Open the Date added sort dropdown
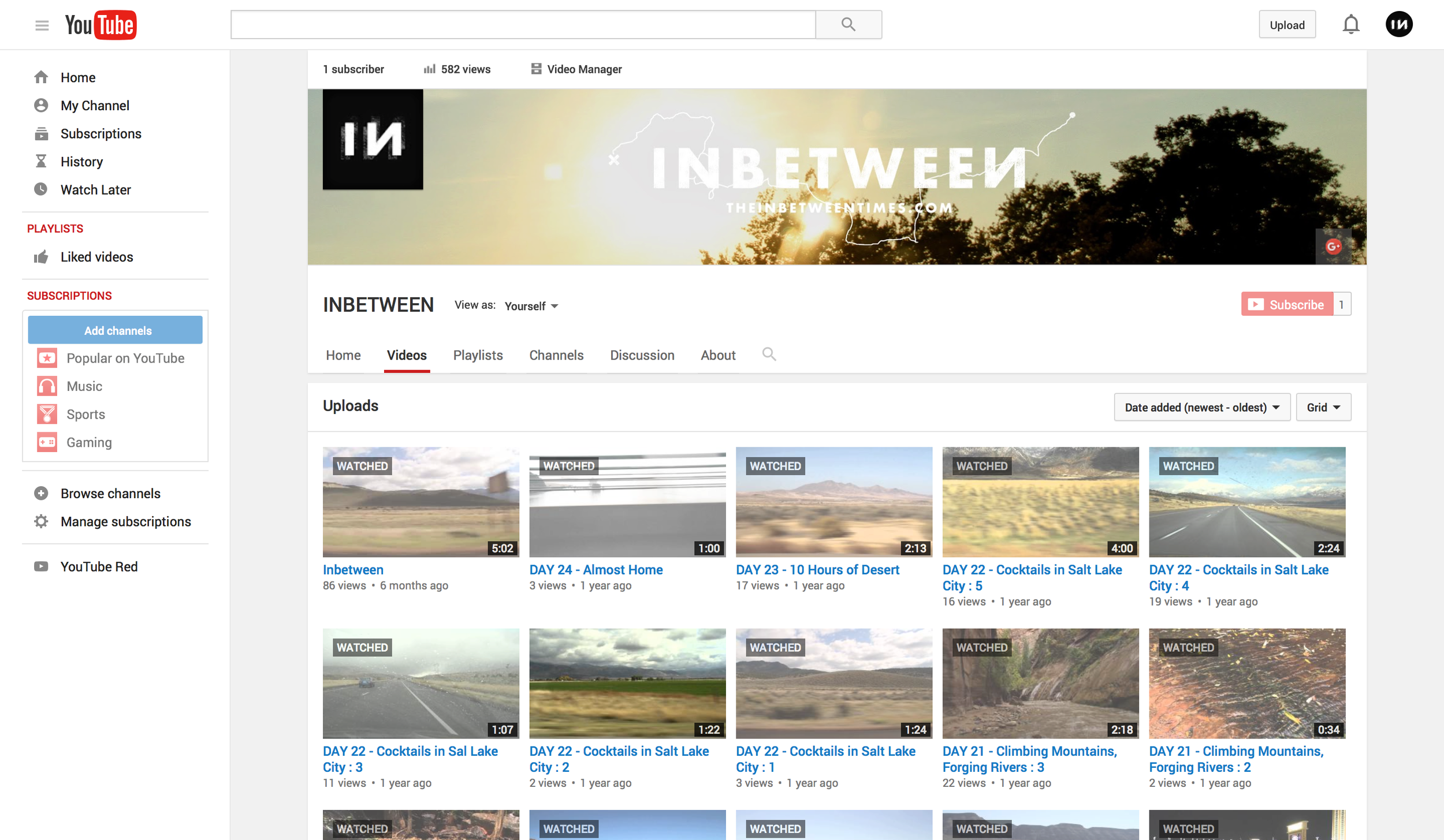The height and width of the screenshot is (840, 1444). pos(1201,407)
